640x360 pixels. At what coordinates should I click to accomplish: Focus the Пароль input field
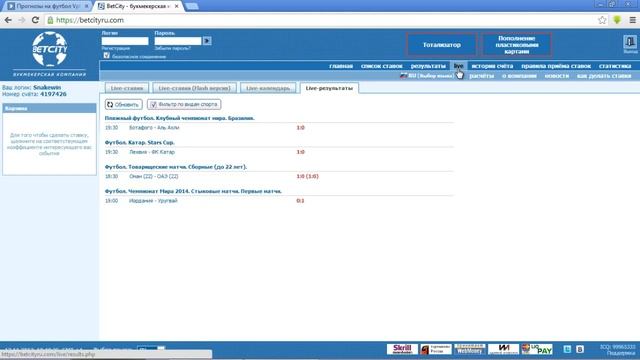178,41
